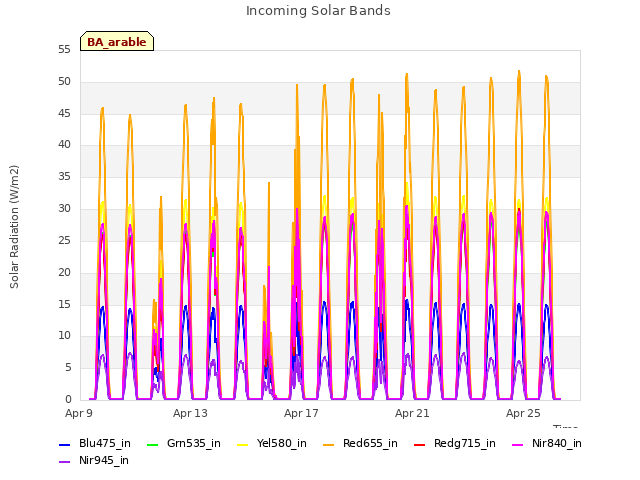
Task: Click the yellow Yel580_in legend color marker
Action: 242,444
